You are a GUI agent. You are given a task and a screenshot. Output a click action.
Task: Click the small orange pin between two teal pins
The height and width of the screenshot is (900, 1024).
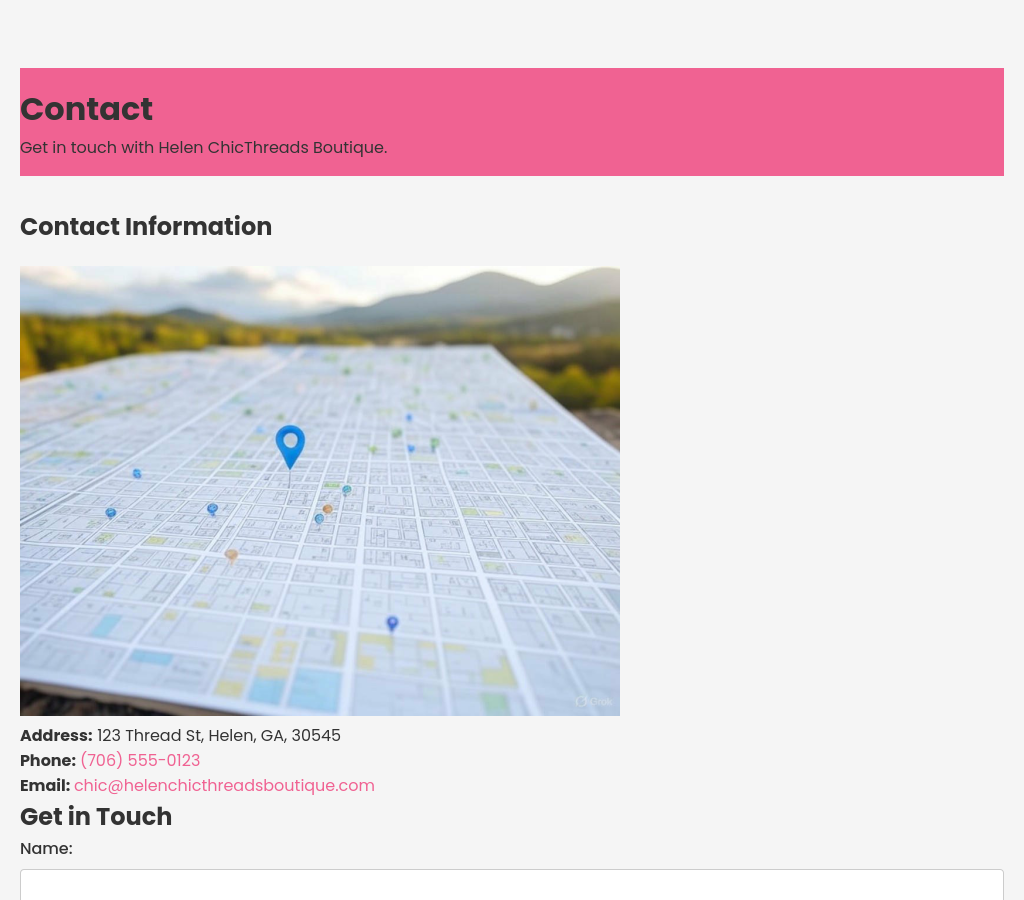click(x=328, y=510)
